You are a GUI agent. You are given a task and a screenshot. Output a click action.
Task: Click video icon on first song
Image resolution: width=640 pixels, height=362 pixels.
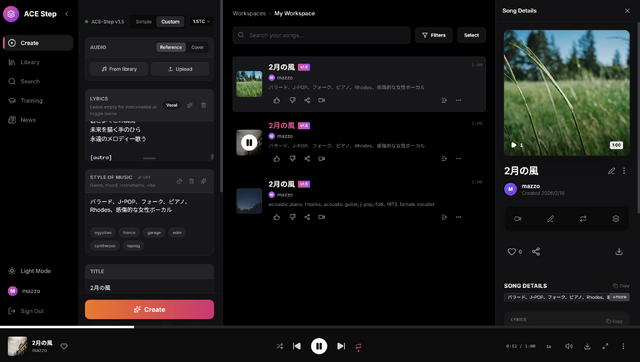[322, 100]
